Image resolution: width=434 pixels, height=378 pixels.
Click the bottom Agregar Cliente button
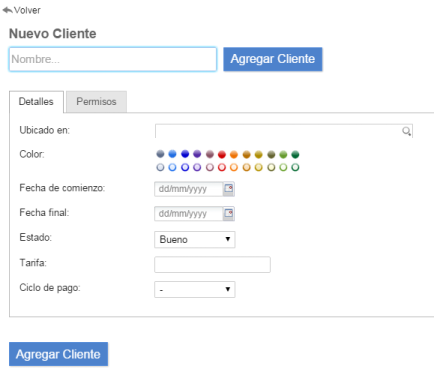click(x=58, y=354)
